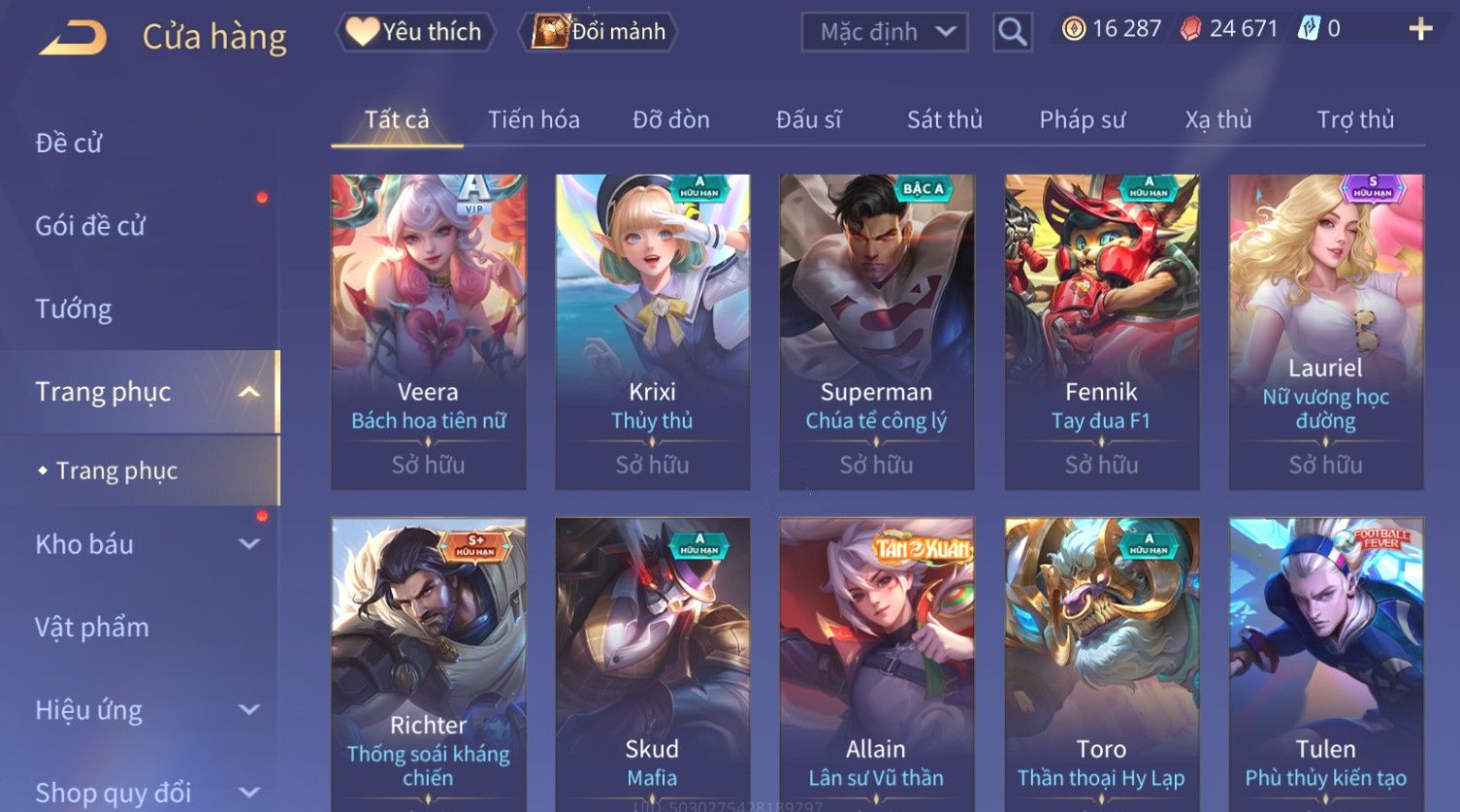This screenshot has height=812, width=1460.
Task: Switch to the Tiến hóa tab
Action: (x=534, y=120)
